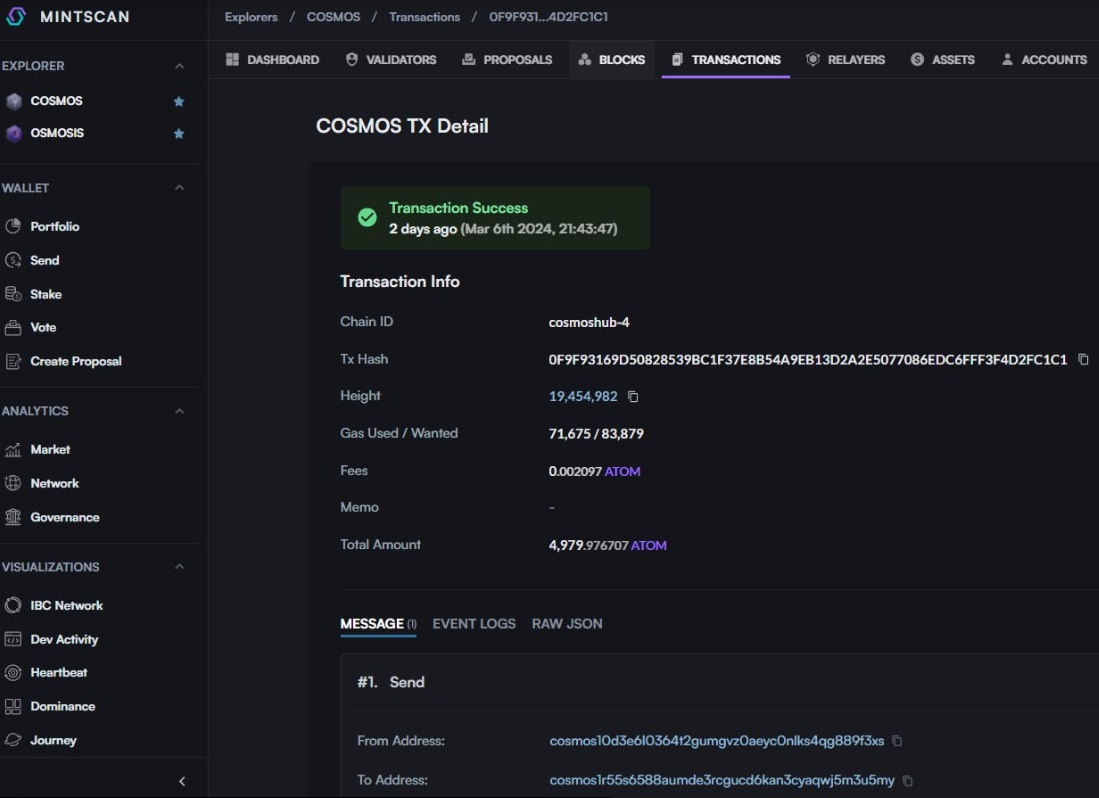Viewport: 1099px width, 798px height.
Task: Open the IBC Network ring icon
Action: [13, 605]
